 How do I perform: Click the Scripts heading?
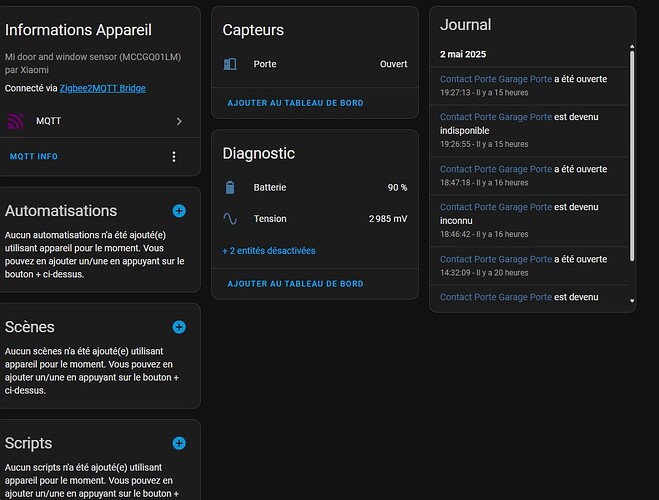[x=28, y=443]
